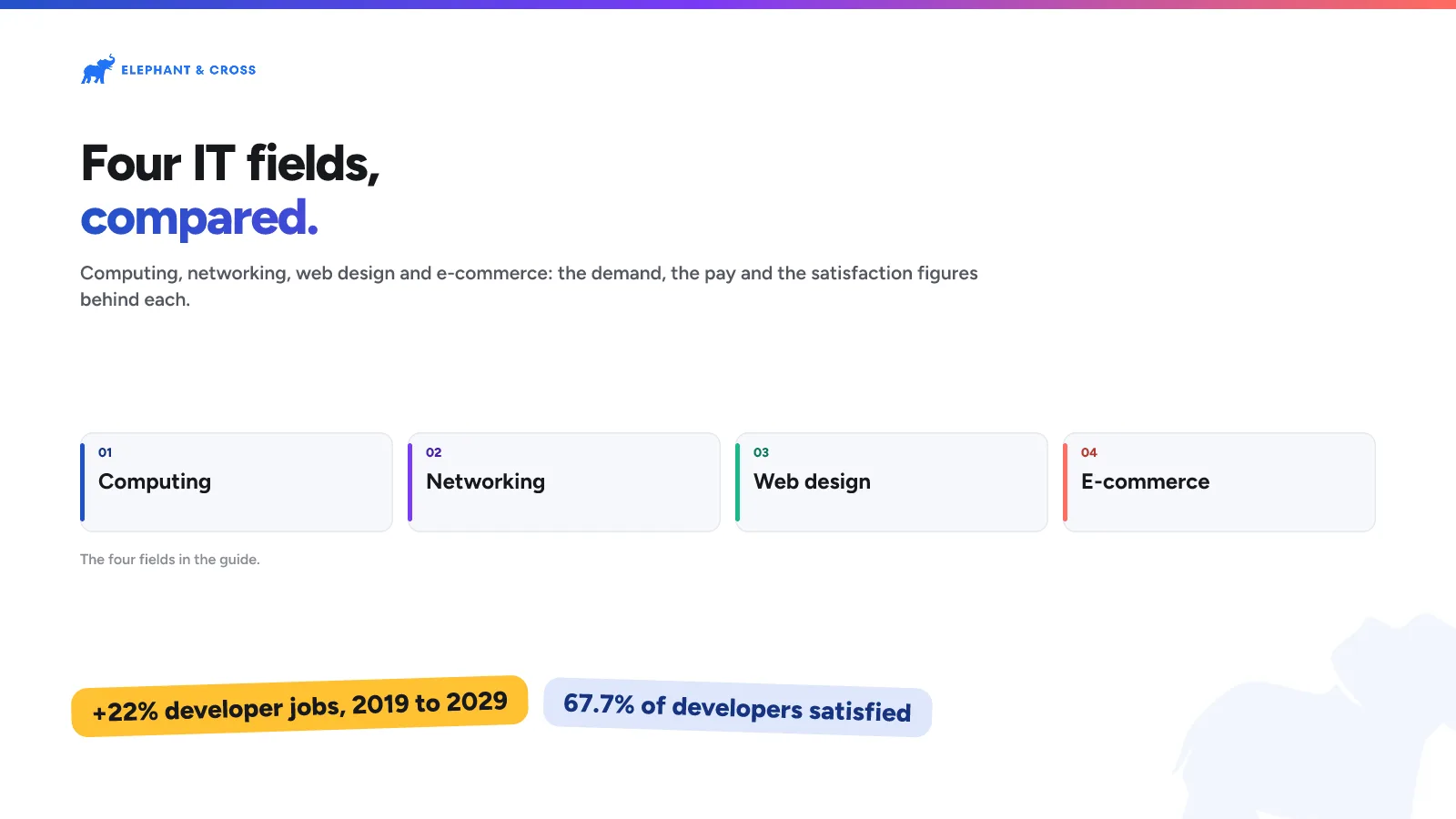
Task: Click the caption 'The four fields in the guide.'
Action: (x=170, y=560)
